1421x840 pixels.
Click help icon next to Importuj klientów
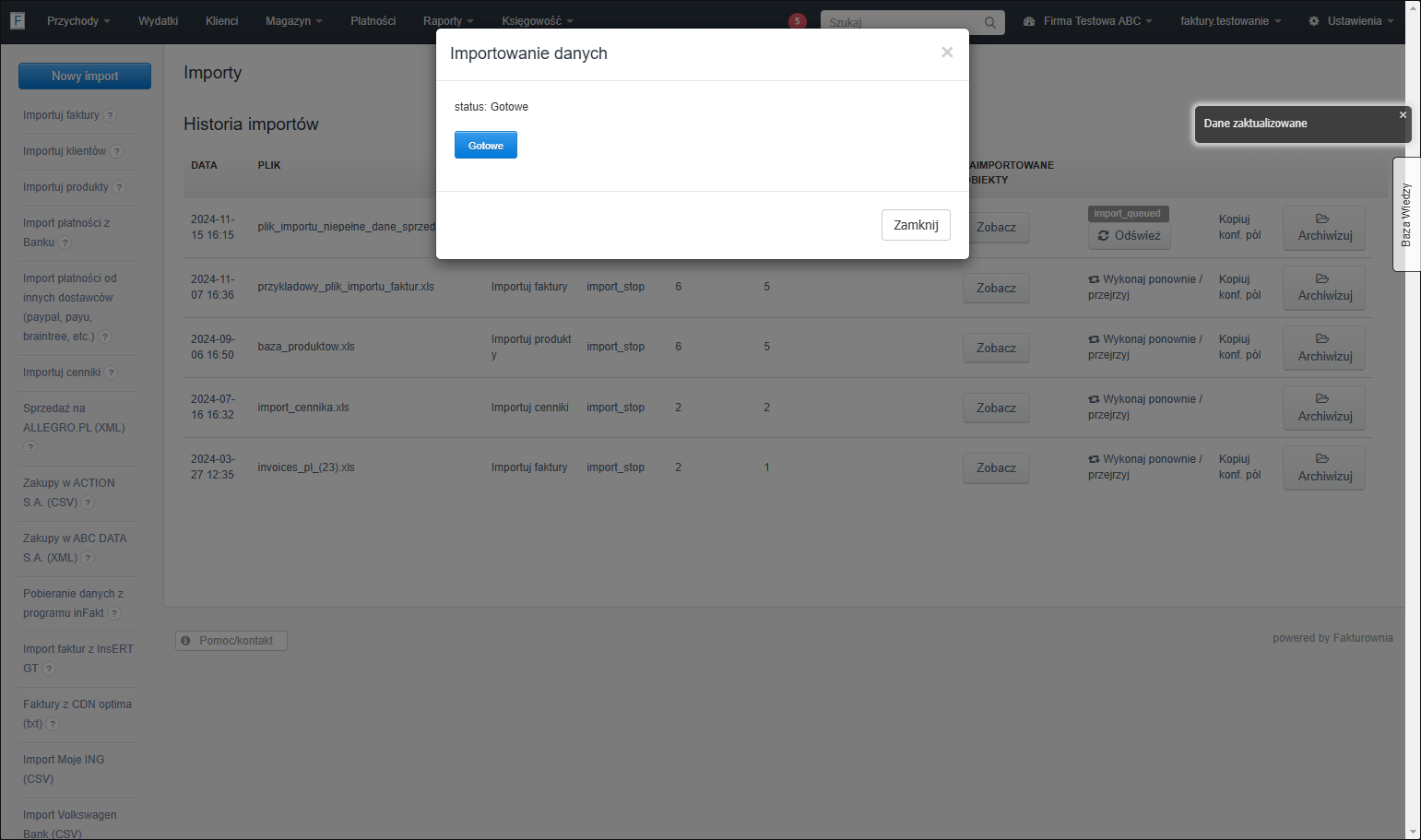pyautogui.click(x=117, y=151)
